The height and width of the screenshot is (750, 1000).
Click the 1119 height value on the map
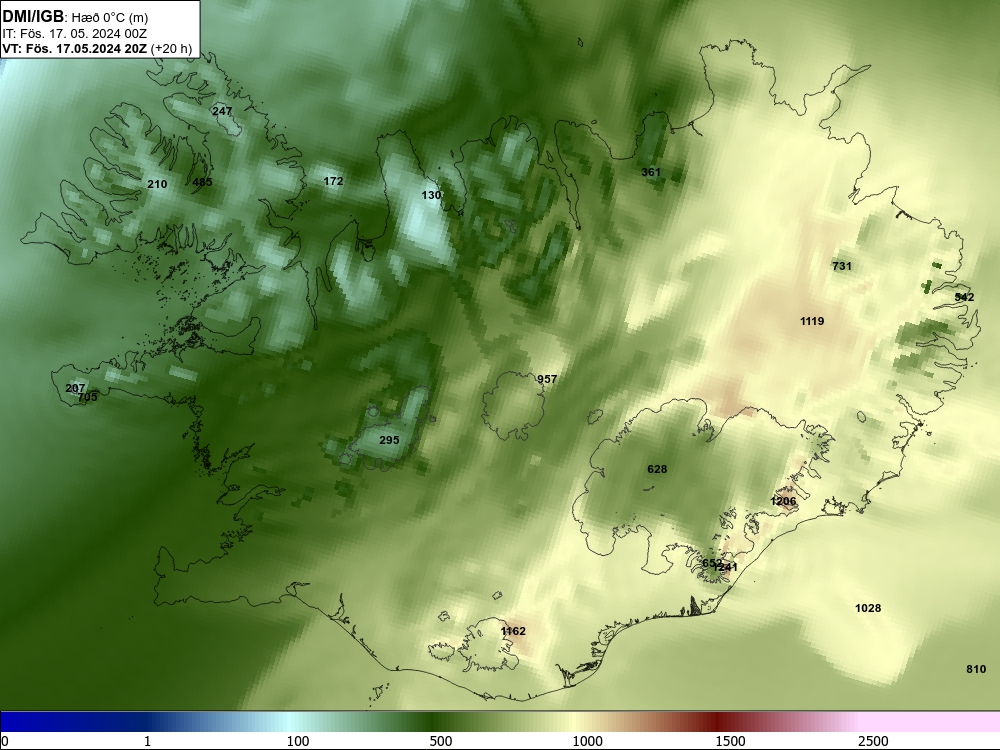click(x=812, y=321)
